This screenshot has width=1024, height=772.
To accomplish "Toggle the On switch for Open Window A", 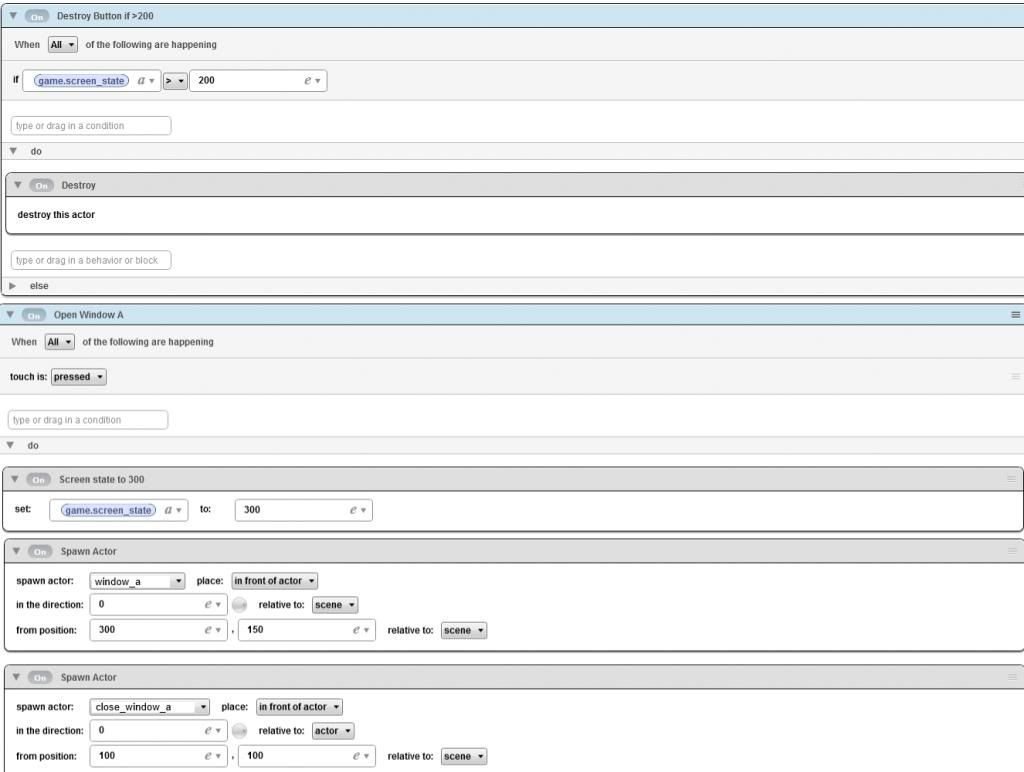I will (35, 315).
